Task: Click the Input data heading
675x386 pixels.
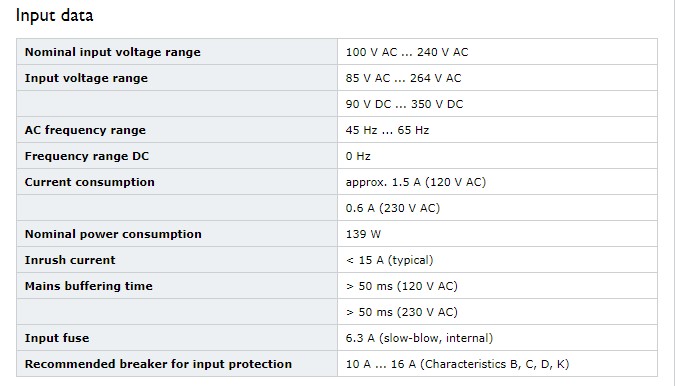Action: tap(54, 15)
